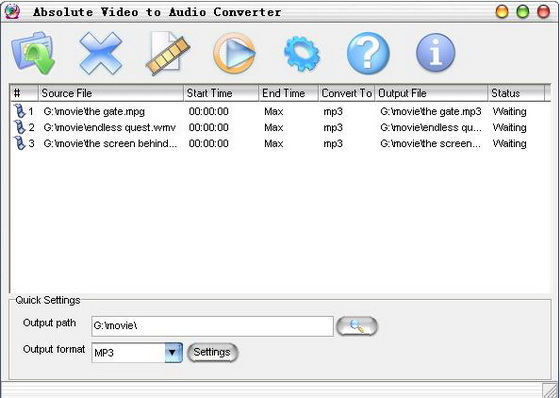Start conversion with the play icon
560x398 pixels.
coord(234,53)
